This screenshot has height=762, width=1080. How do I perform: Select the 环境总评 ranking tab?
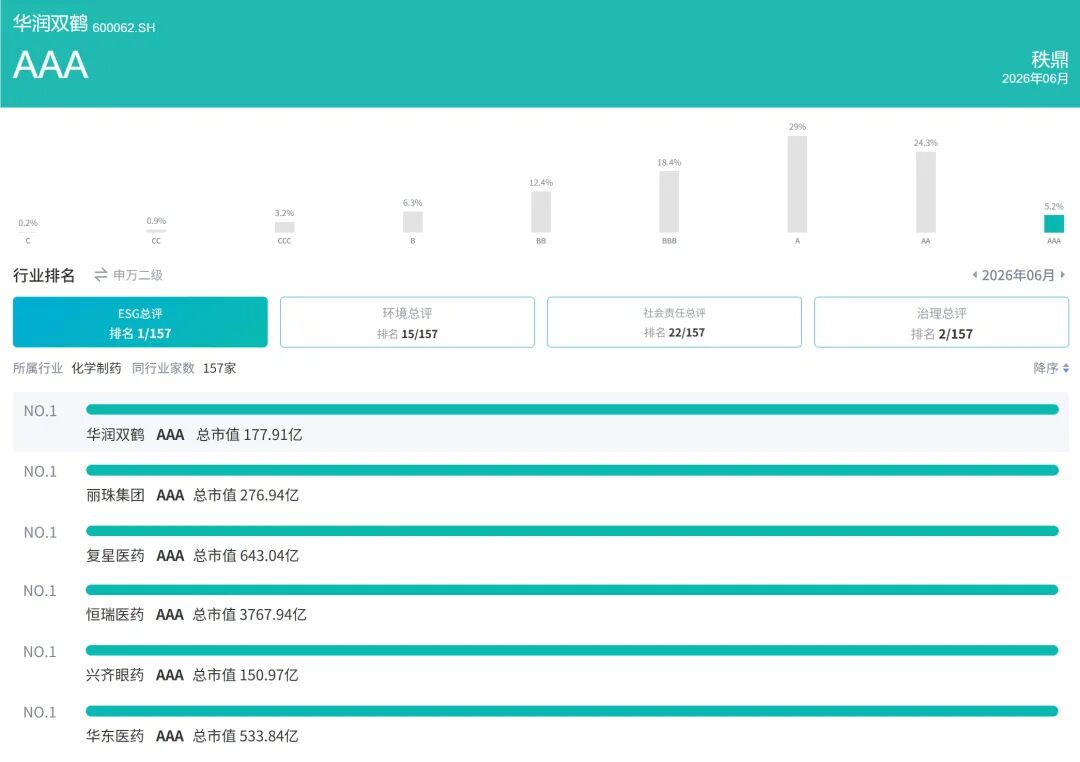(407, 322)
